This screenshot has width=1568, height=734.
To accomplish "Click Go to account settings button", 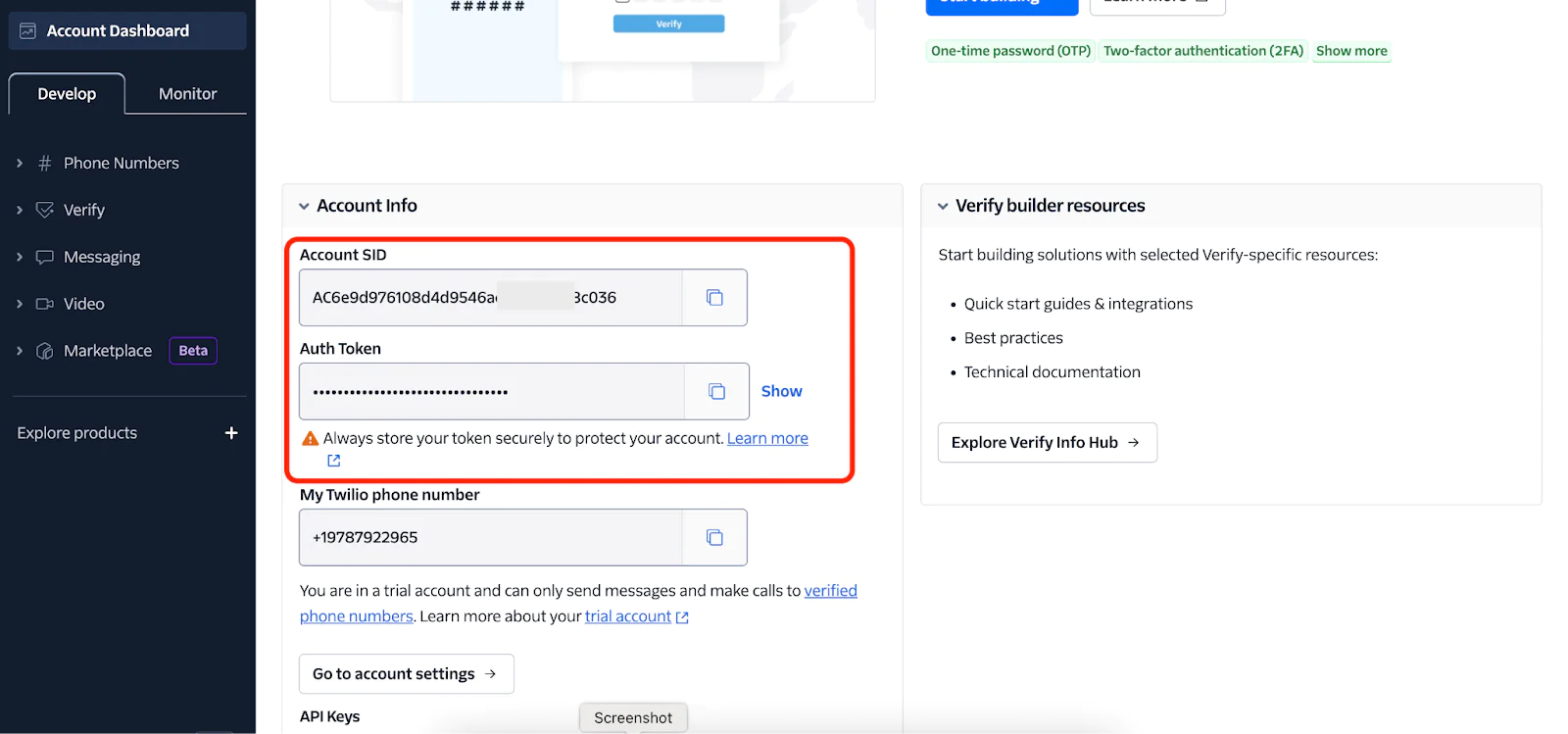I will click(406, 674).
